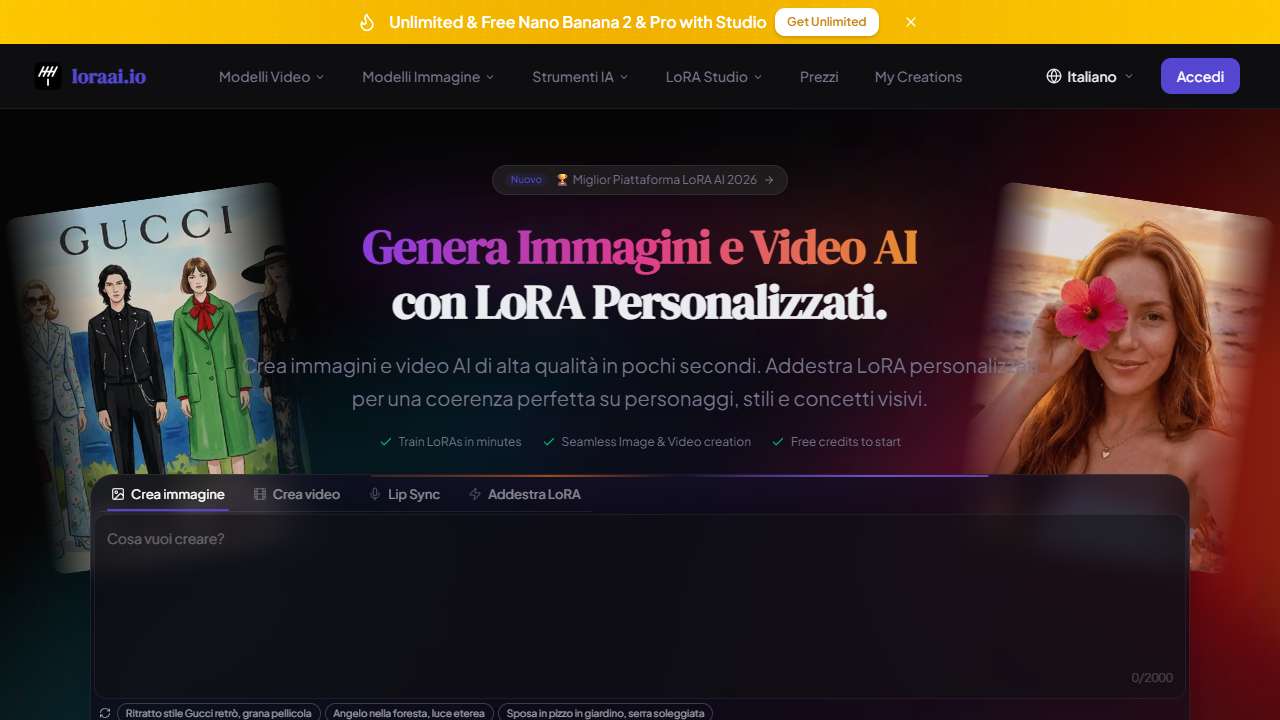Switch to the Crea video tab

297,493
